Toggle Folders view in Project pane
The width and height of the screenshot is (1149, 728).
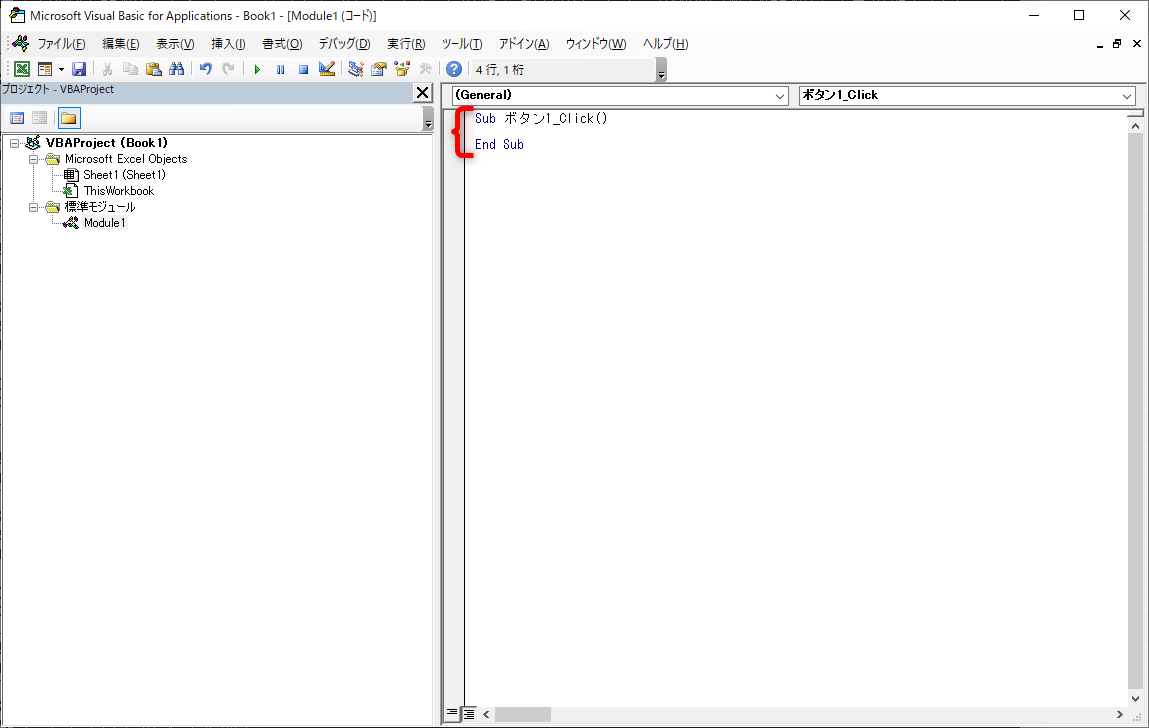69,118
